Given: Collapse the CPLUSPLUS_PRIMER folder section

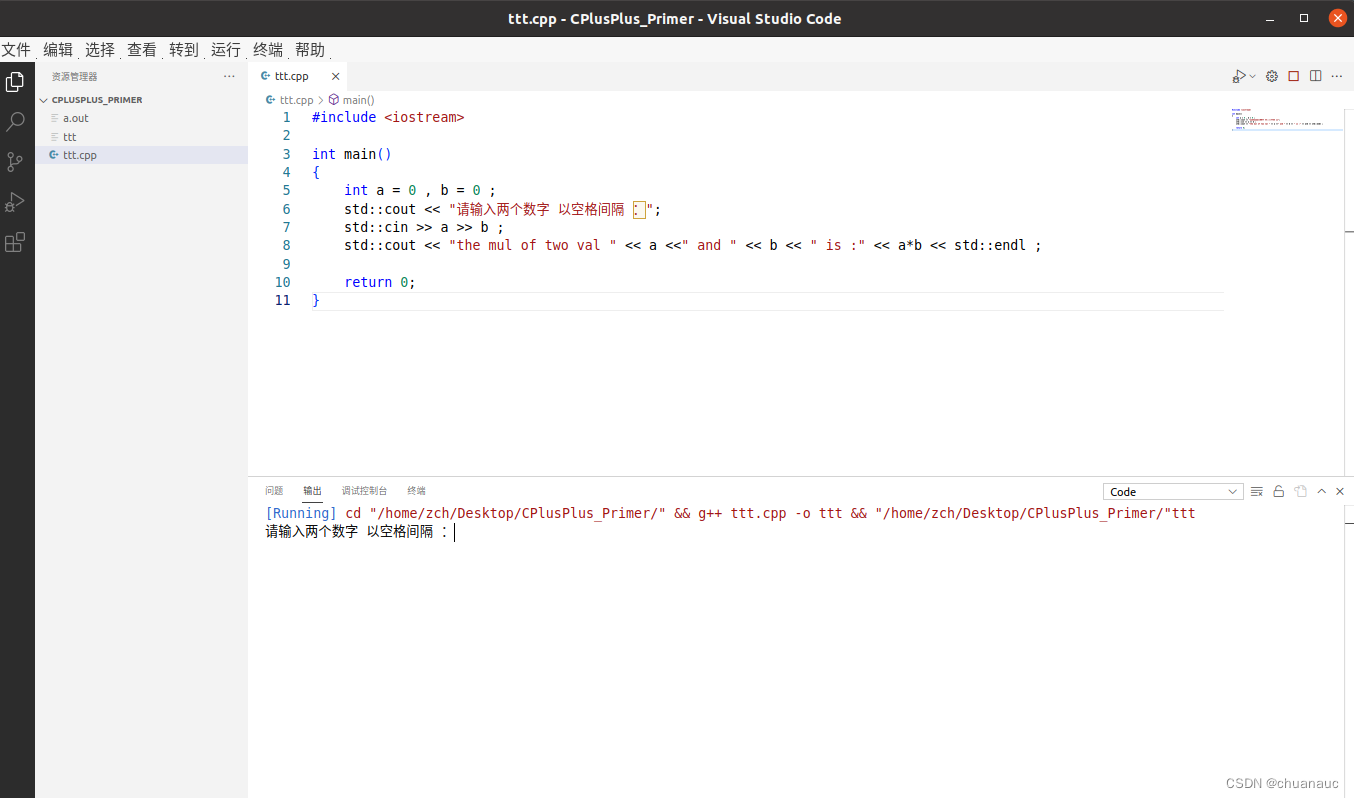Looking at the screenshot, I should (141, 100).
